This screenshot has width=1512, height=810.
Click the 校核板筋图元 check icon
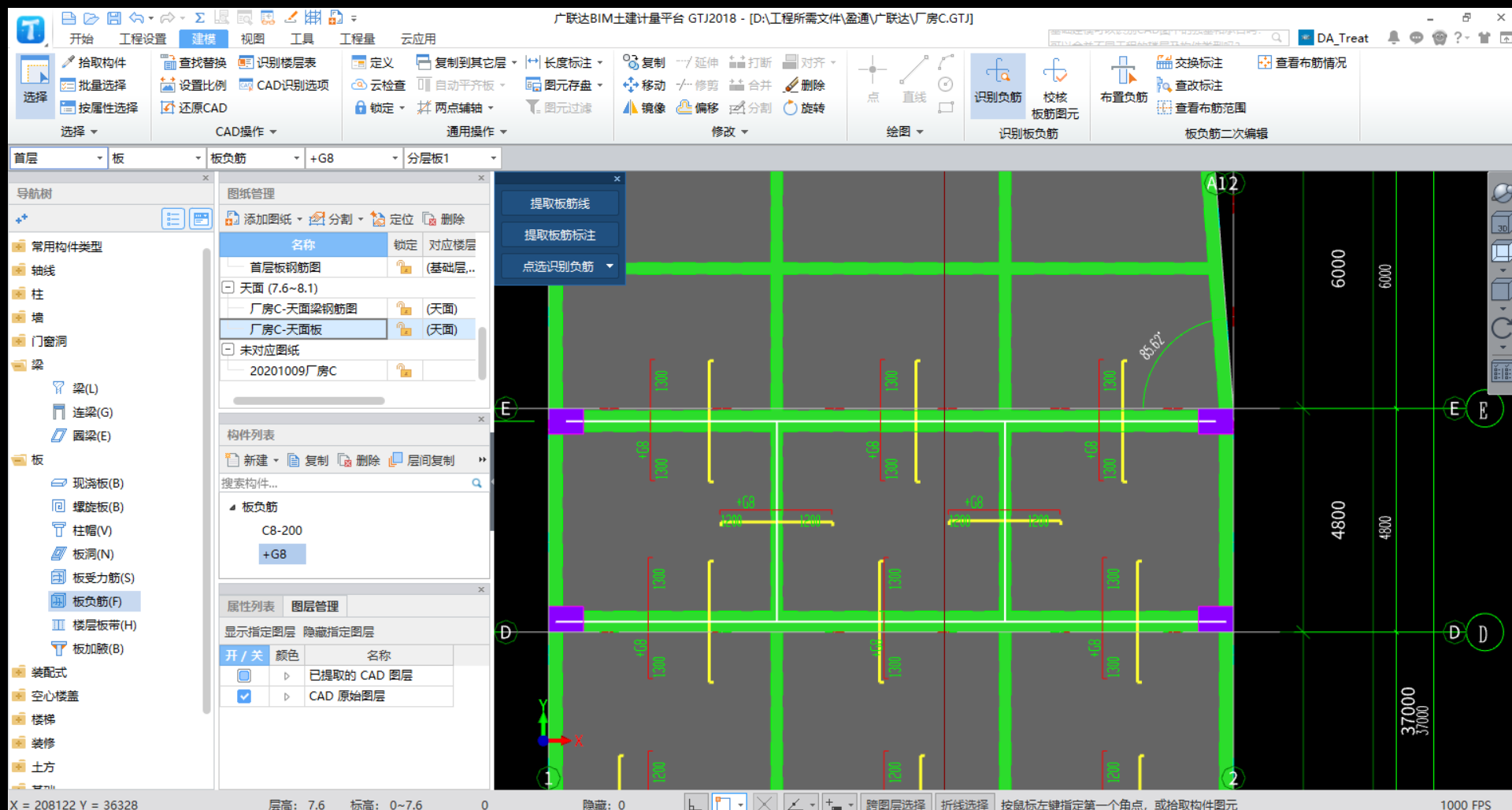(1055, 71)
